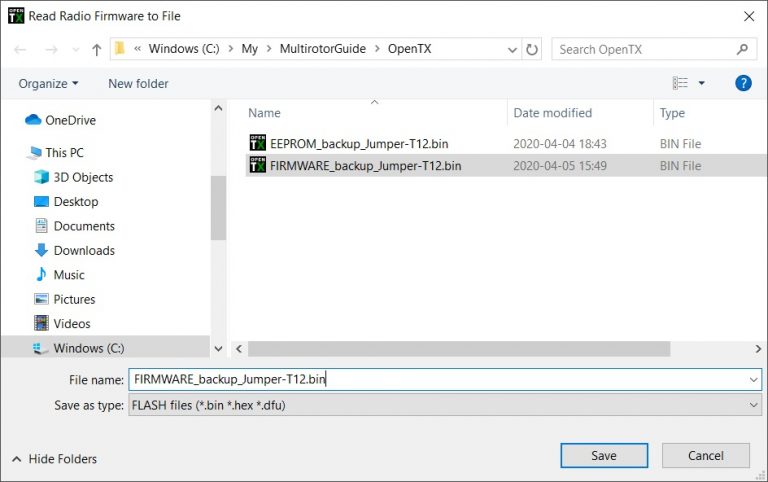Select OneDrive in the navigation pane

pyautogui.click(x=71, y=120)
